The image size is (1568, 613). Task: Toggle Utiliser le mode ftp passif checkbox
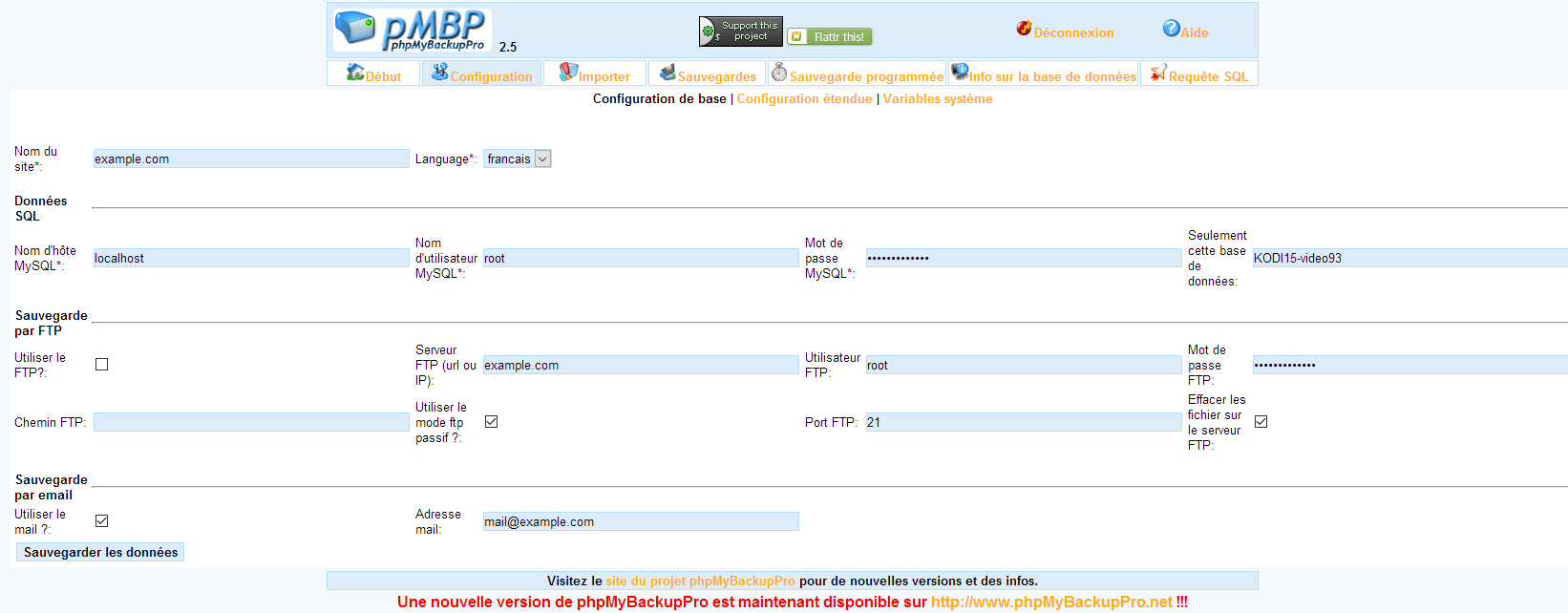[x=492, y=422]
